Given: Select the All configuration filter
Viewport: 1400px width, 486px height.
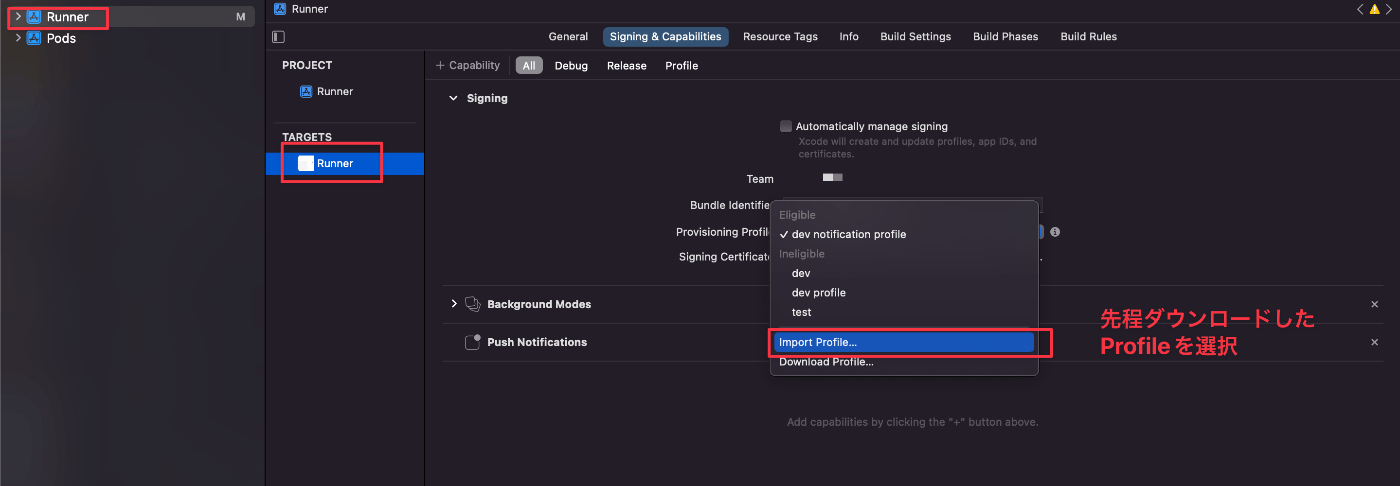Looking at the screenshot, I should pos(529,66).
